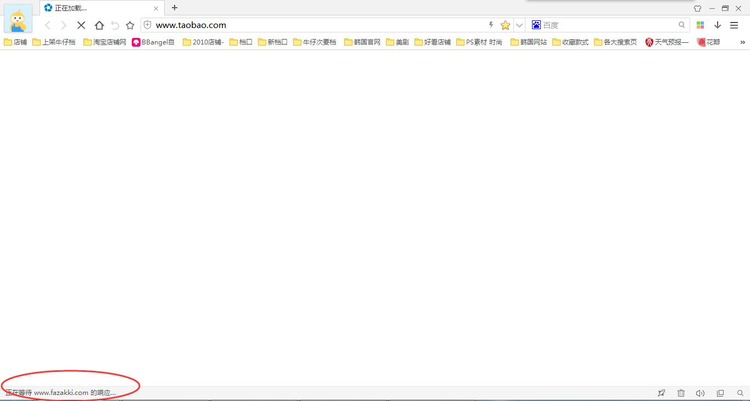Go forward to next page
Viewport: 750px width, 401px height.
[x=64, y=25]
